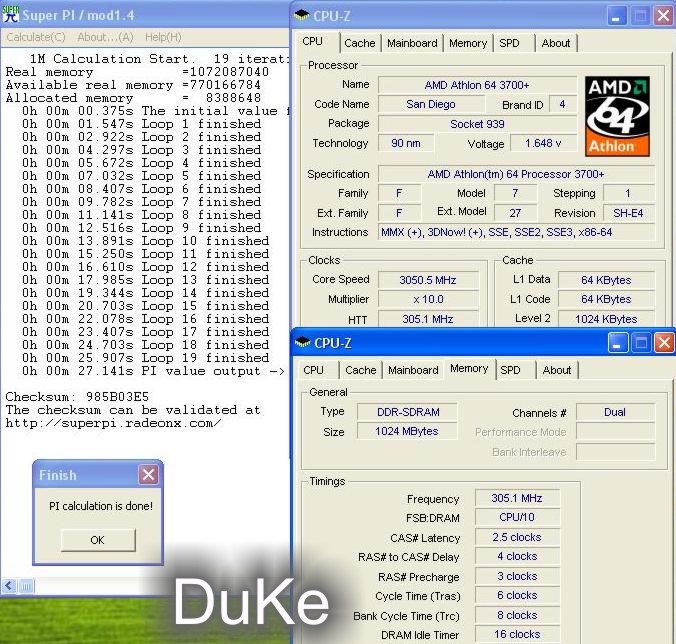Image resolution: width=676 pixels, height=644 pixels.
Task: Open About tab in lower CPU-Z window
Action: tap(557, 370)
